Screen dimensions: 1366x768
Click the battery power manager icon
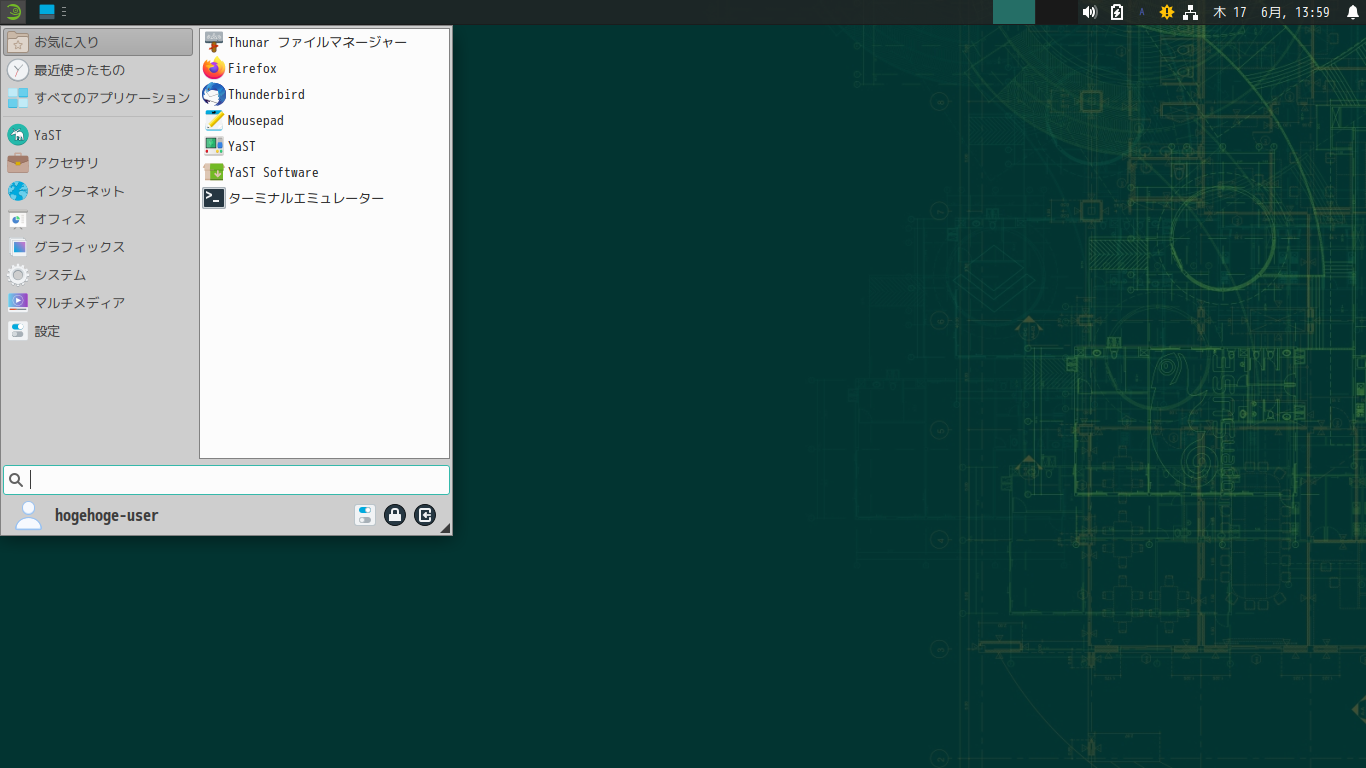tap(1117, 12)
